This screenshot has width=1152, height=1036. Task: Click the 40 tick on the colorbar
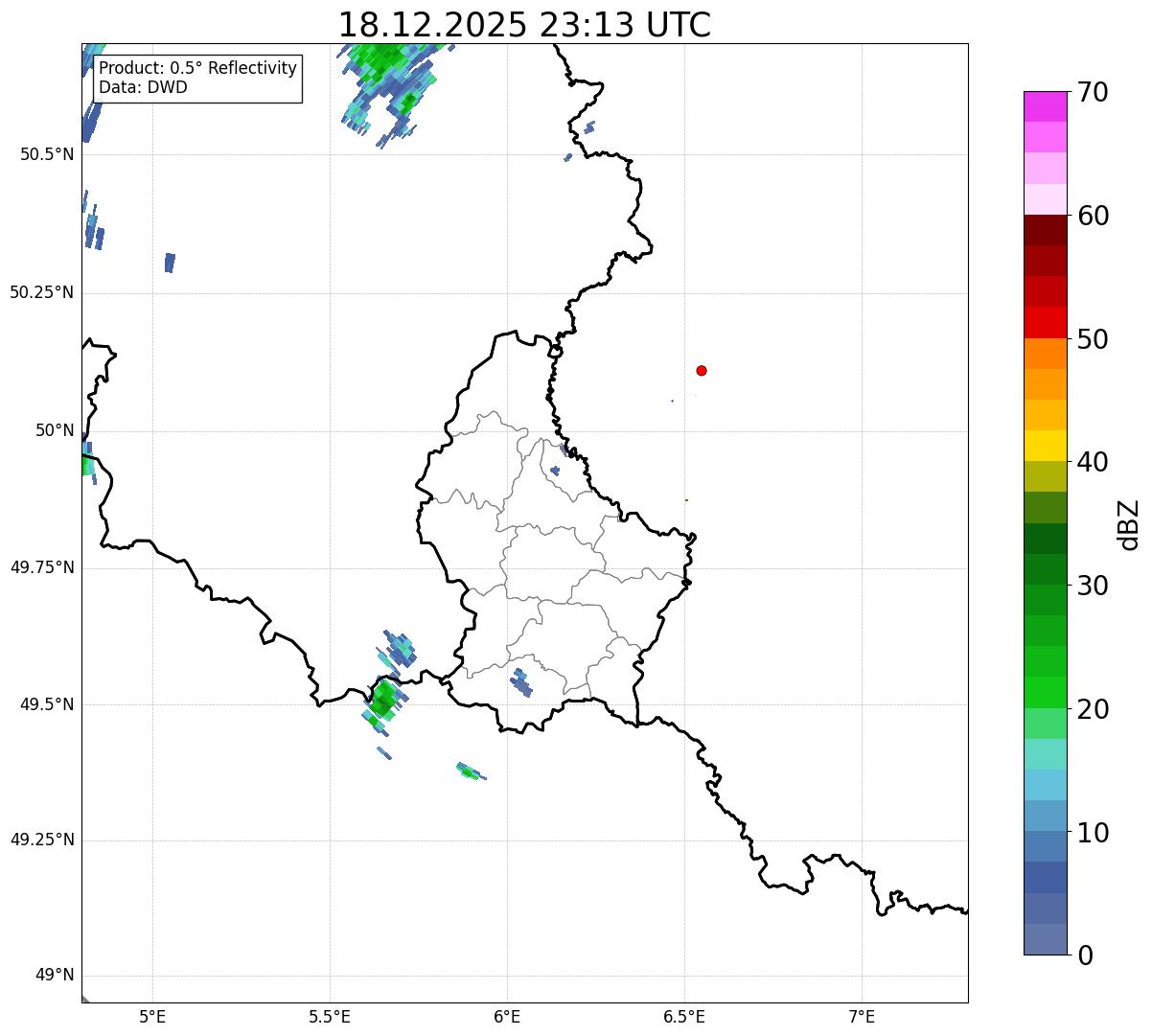(x=1093, y=463)
